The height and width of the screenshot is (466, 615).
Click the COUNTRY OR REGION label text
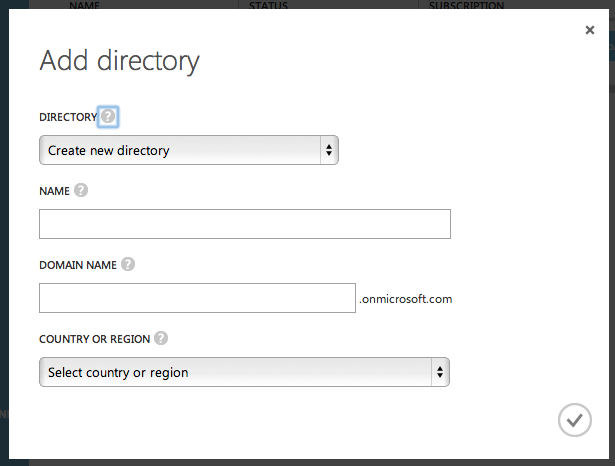click(95, 339)
